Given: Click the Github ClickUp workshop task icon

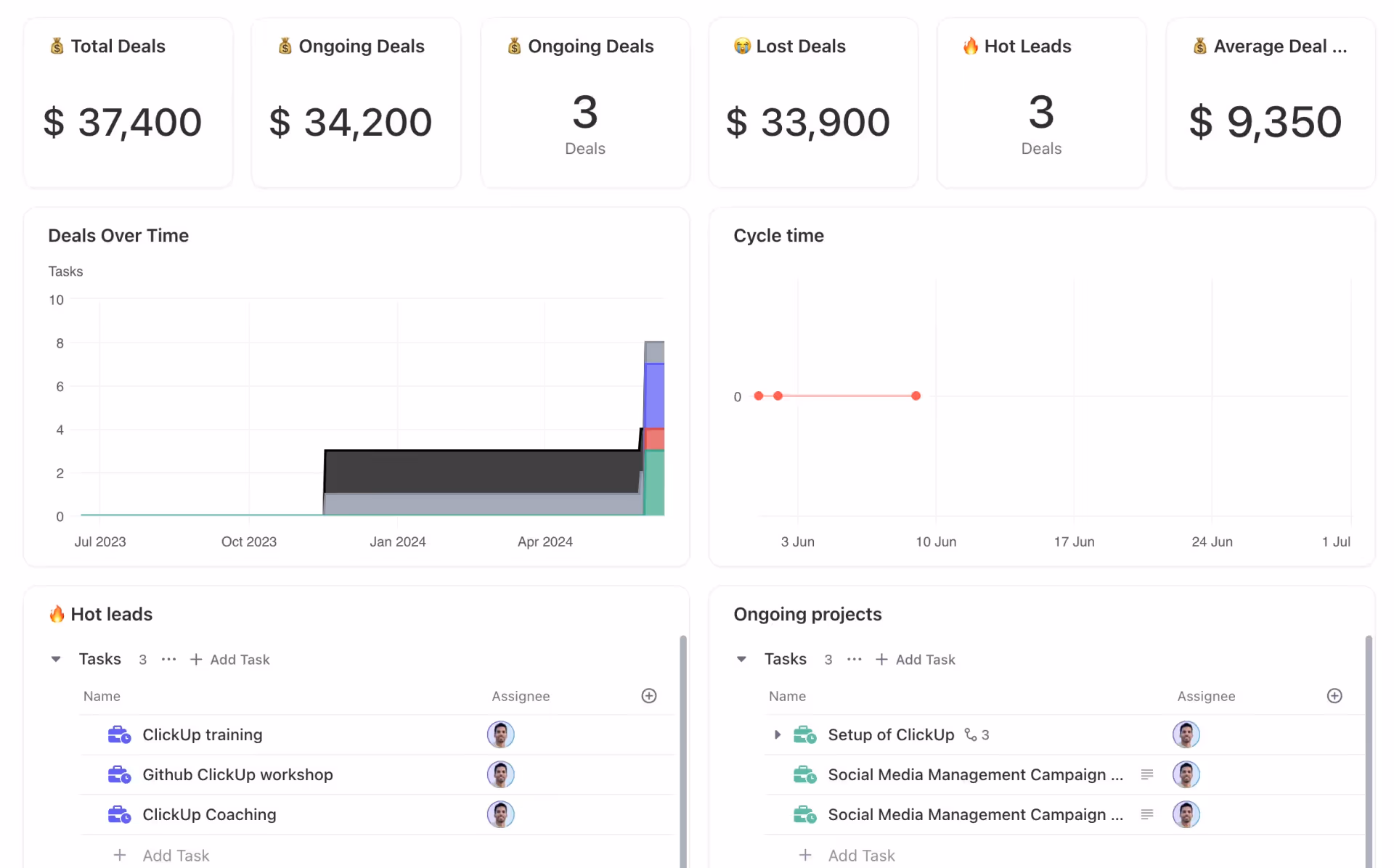Looking at the screenshot, I should [x=119, y=774].
